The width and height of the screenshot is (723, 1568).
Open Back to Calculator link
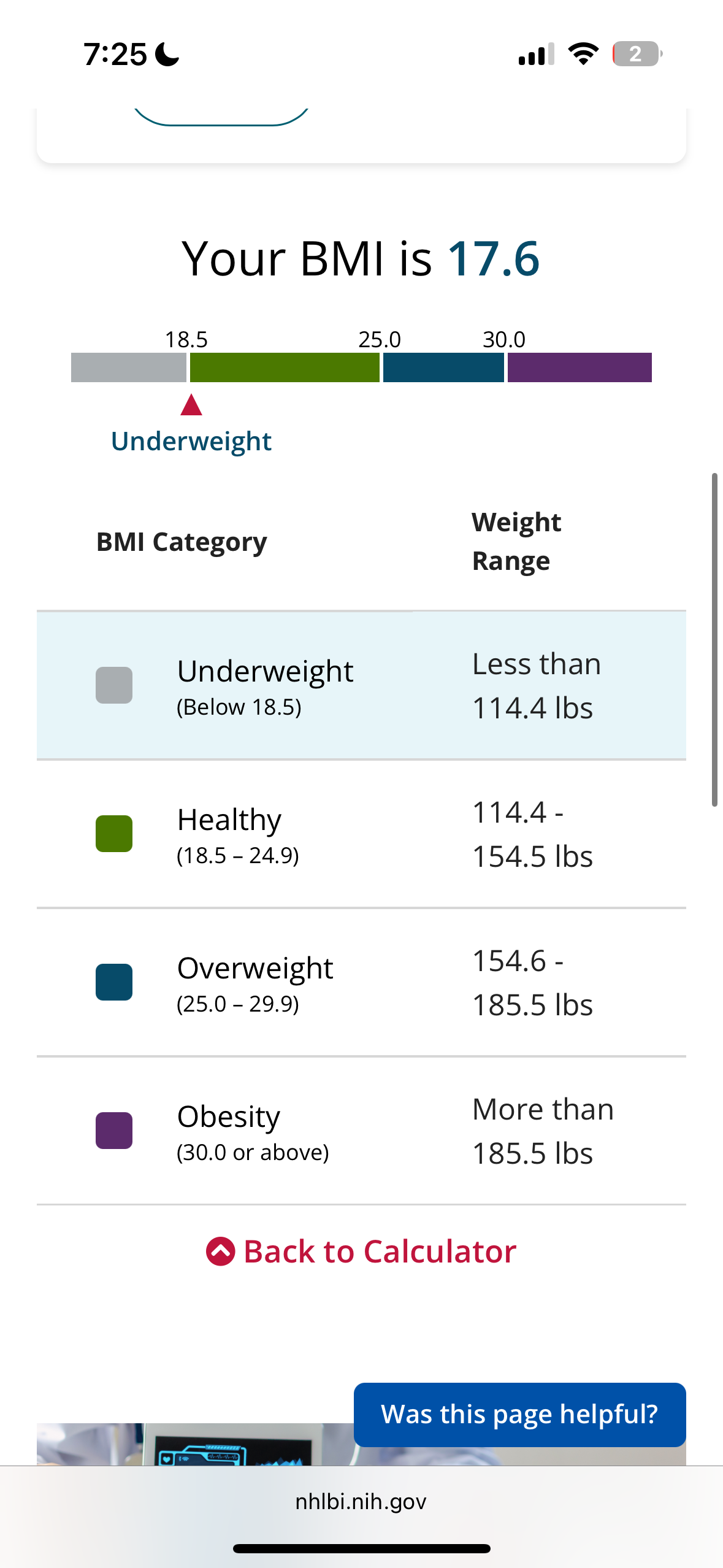click(361, 1251)
